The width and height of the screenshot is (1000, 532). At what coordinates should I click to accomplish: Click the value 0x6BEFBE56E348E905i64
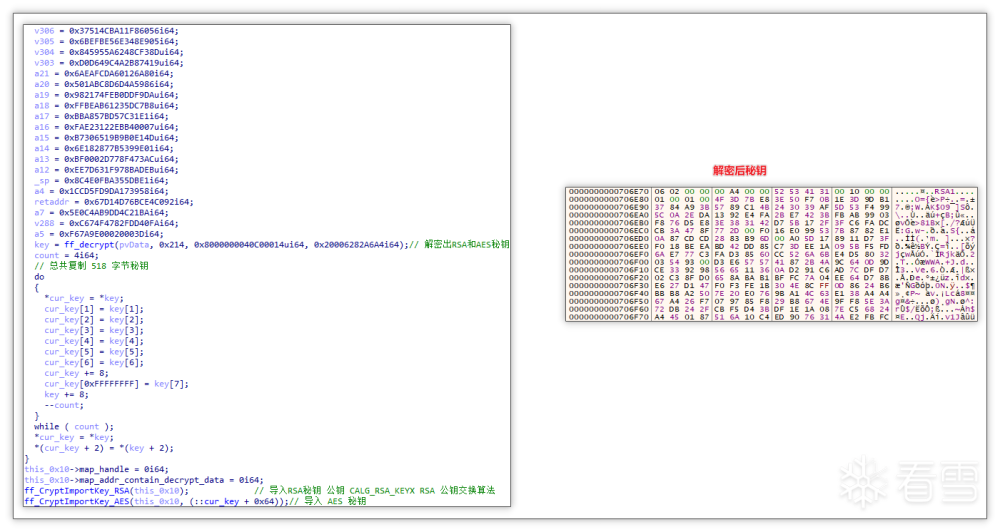click(124, 41)
